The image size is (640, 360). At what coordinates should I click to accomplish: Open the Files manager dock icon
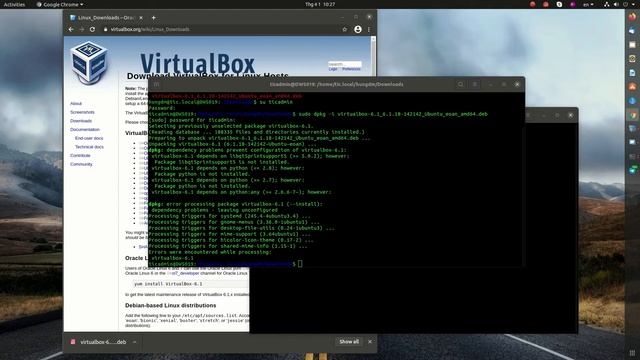point(632,45)
